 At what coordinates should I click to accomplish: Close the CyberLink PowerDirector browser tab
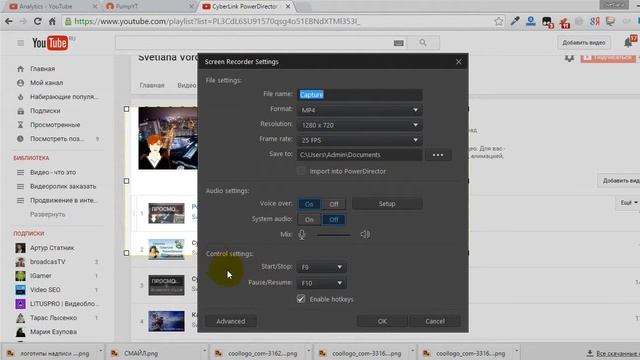pyautogui.click(x=288, y=7)
